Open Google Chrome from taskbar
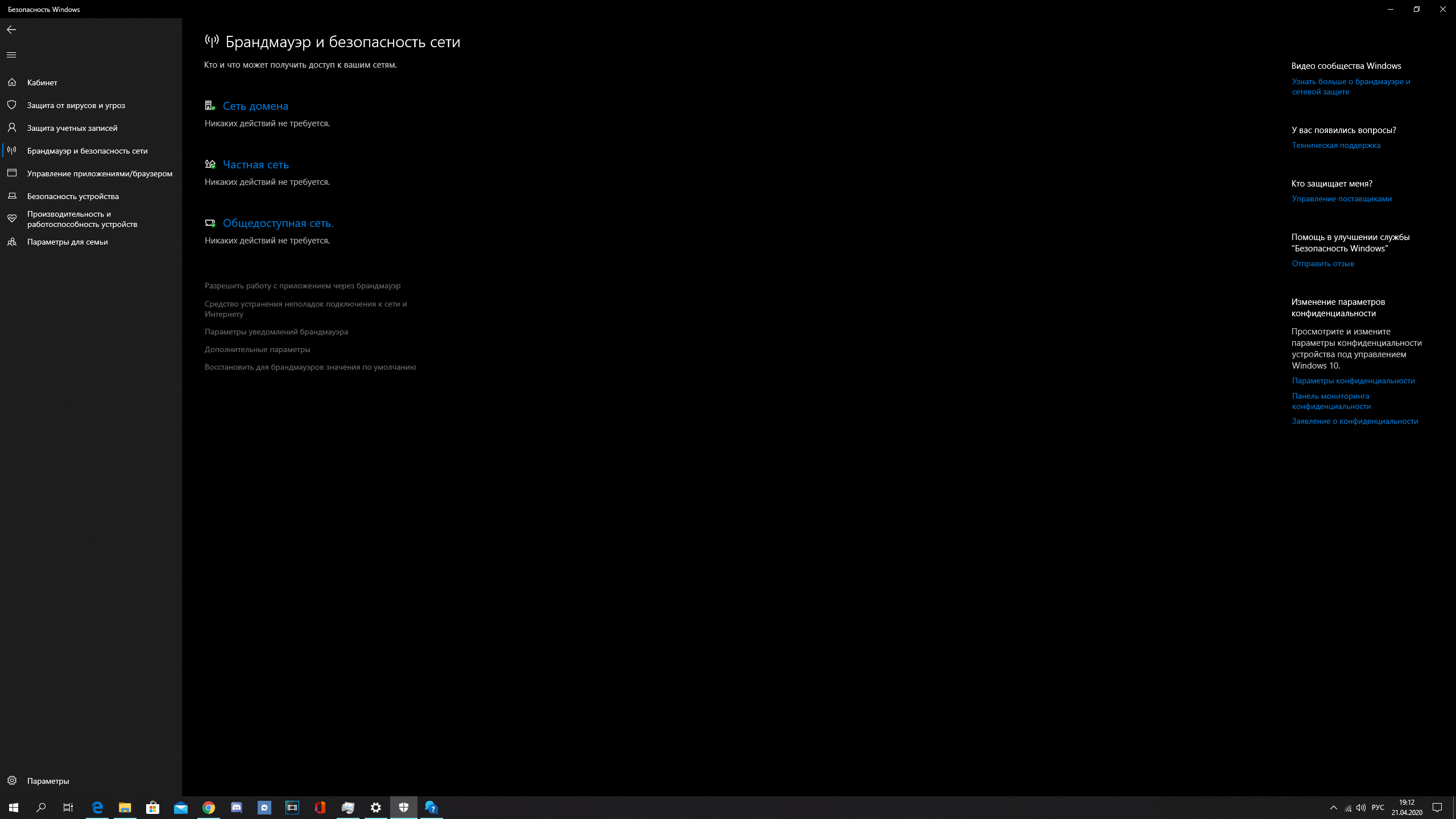Image resolution: width=1456 pixels, height=819 pixels. click(x=209, y=807)
